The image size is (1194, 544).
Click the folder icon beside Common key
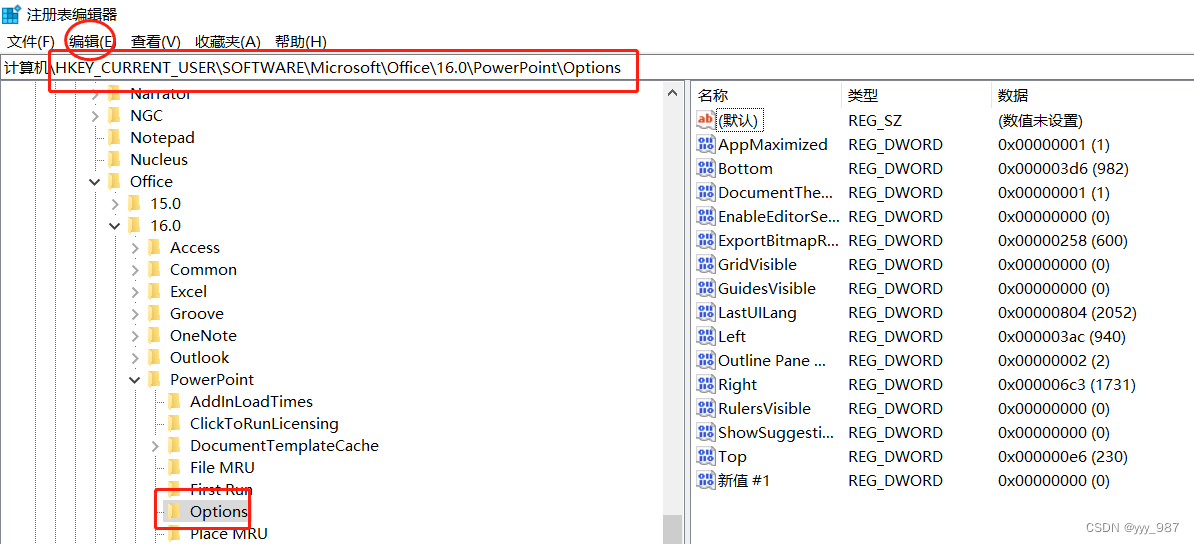[x=155, y=270]
